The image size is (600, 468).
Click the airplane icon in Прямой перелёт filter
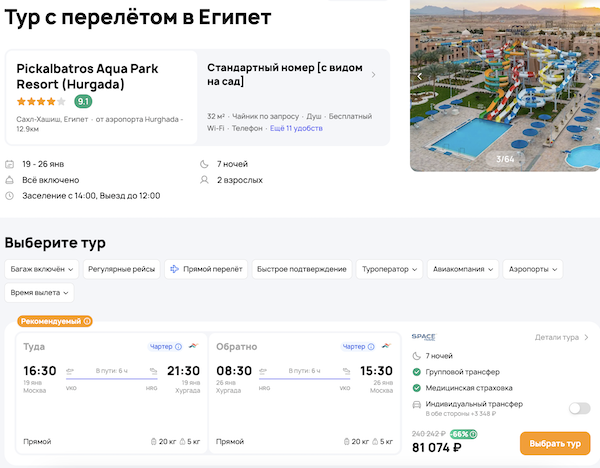[x=175, y=269]
